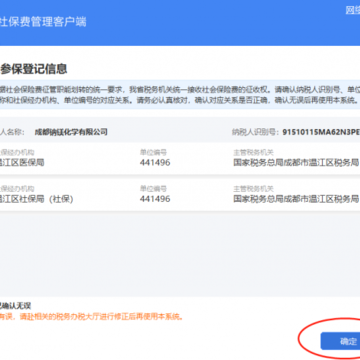The width and height of the screenshot is (360, 360).
Task: Click the taxpayer ID 91510115MA62N3PE value
Action: coord(321,132)
